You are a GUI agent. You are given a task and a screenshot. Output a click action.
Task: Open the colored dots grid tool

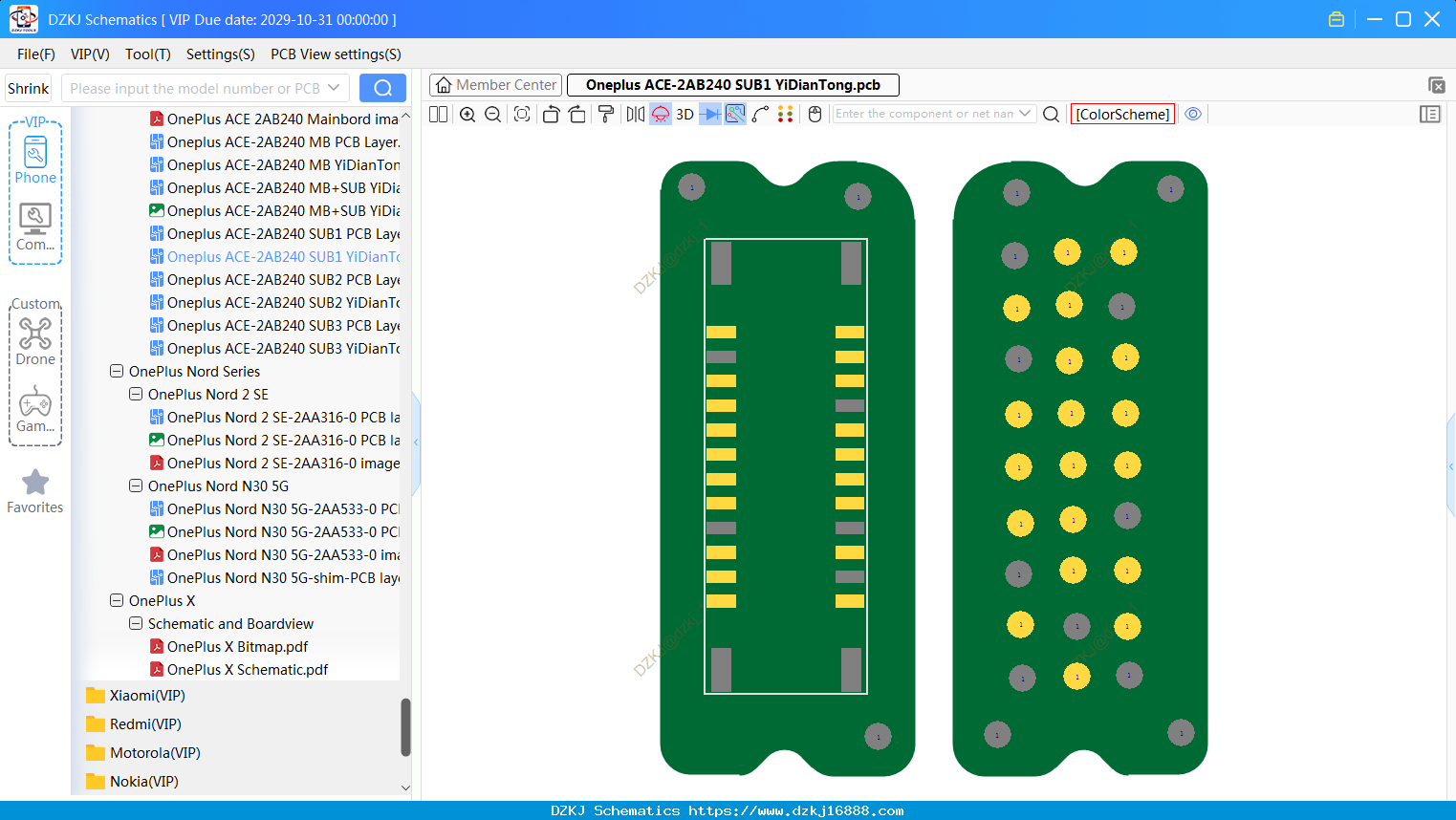click(786, 114)
